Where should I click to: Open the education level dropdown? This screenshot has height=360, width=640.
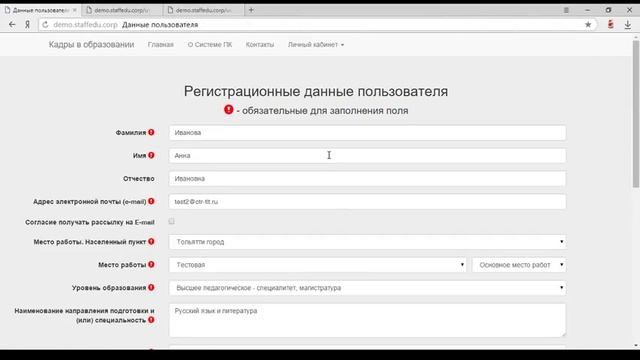point(367,288)
